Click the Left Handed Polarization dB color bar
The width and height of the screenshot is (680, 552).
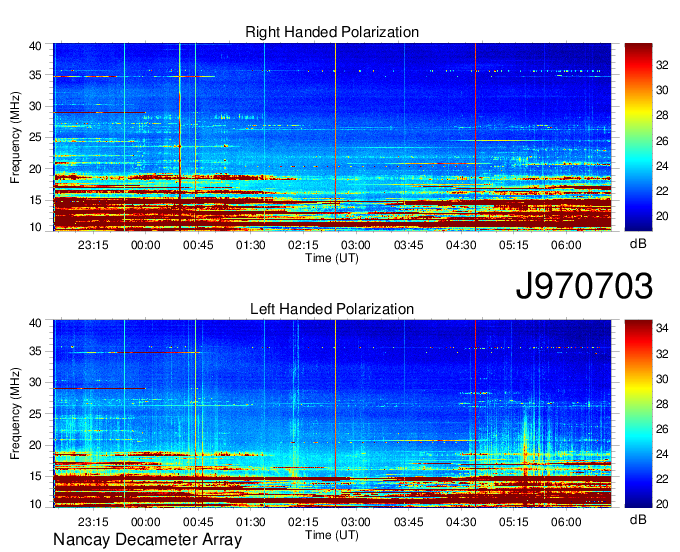click(638, 414)
